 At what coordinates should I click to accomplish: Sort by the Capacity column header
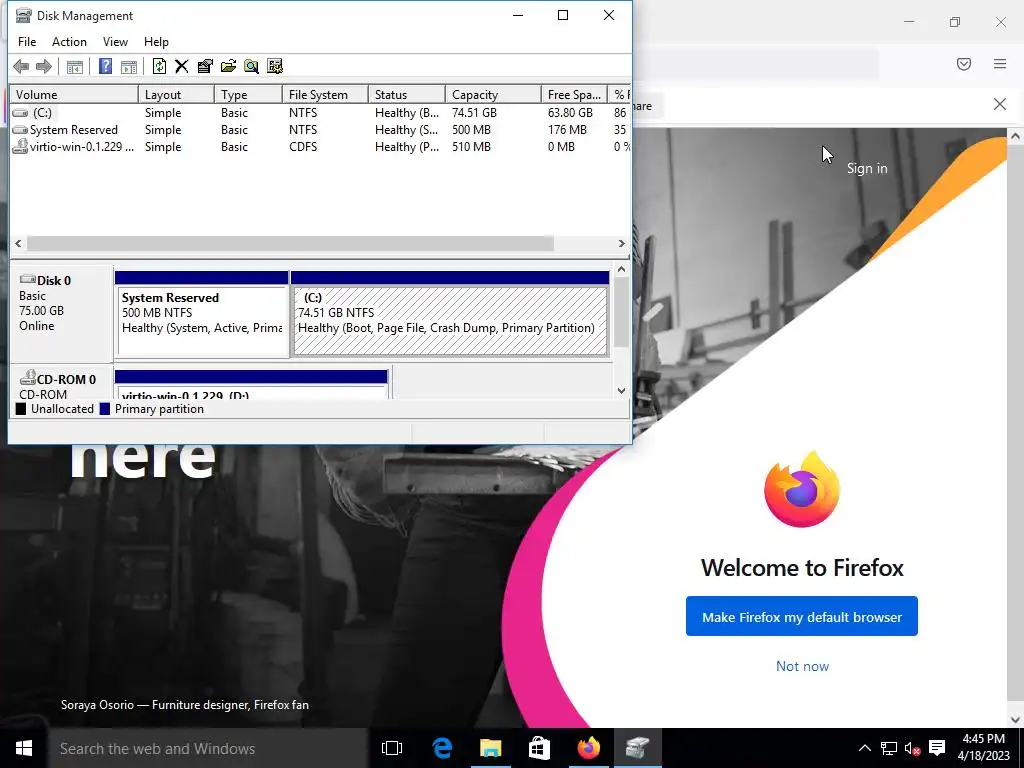(493, 95)
